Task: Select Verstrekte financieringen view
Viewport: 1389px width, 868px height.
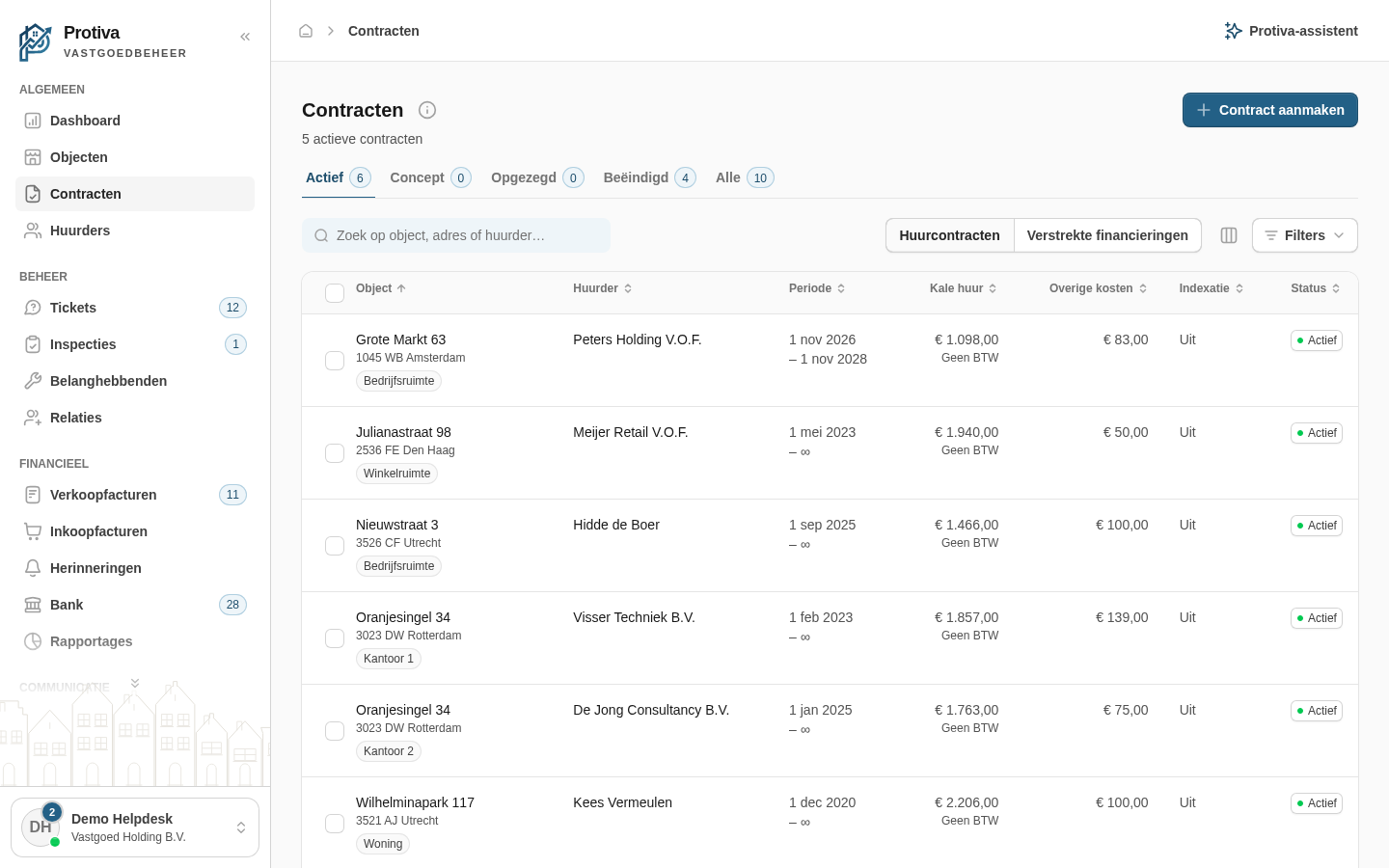Action: click(1107, 235)
